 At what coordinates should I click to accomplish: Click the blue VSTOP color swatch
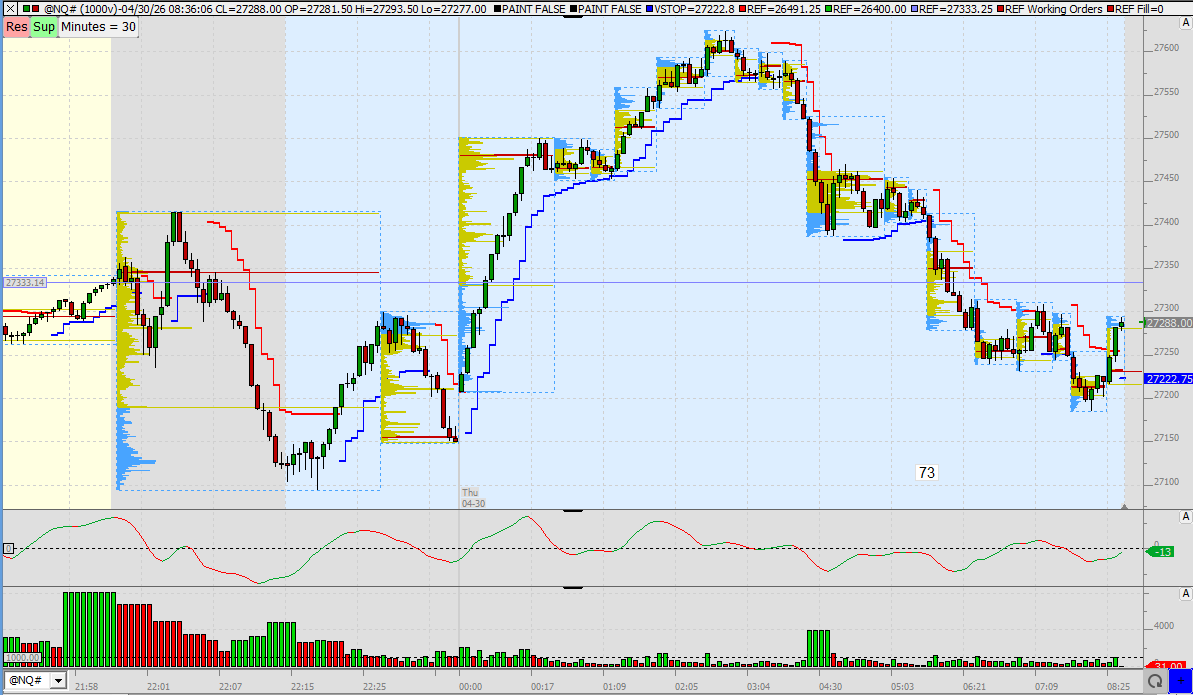tap(649, 9)
